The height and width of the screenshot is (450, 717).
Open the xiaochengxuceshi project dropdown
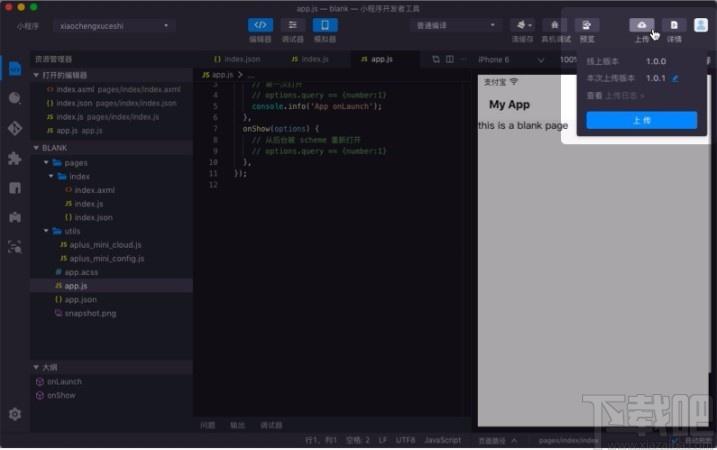click(x=112, y=26)
